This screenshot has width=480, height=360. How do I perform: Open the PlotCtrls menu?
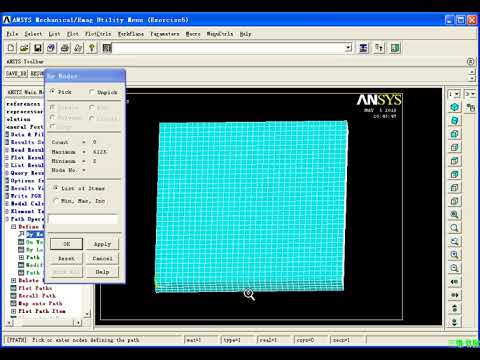(98, 34)
